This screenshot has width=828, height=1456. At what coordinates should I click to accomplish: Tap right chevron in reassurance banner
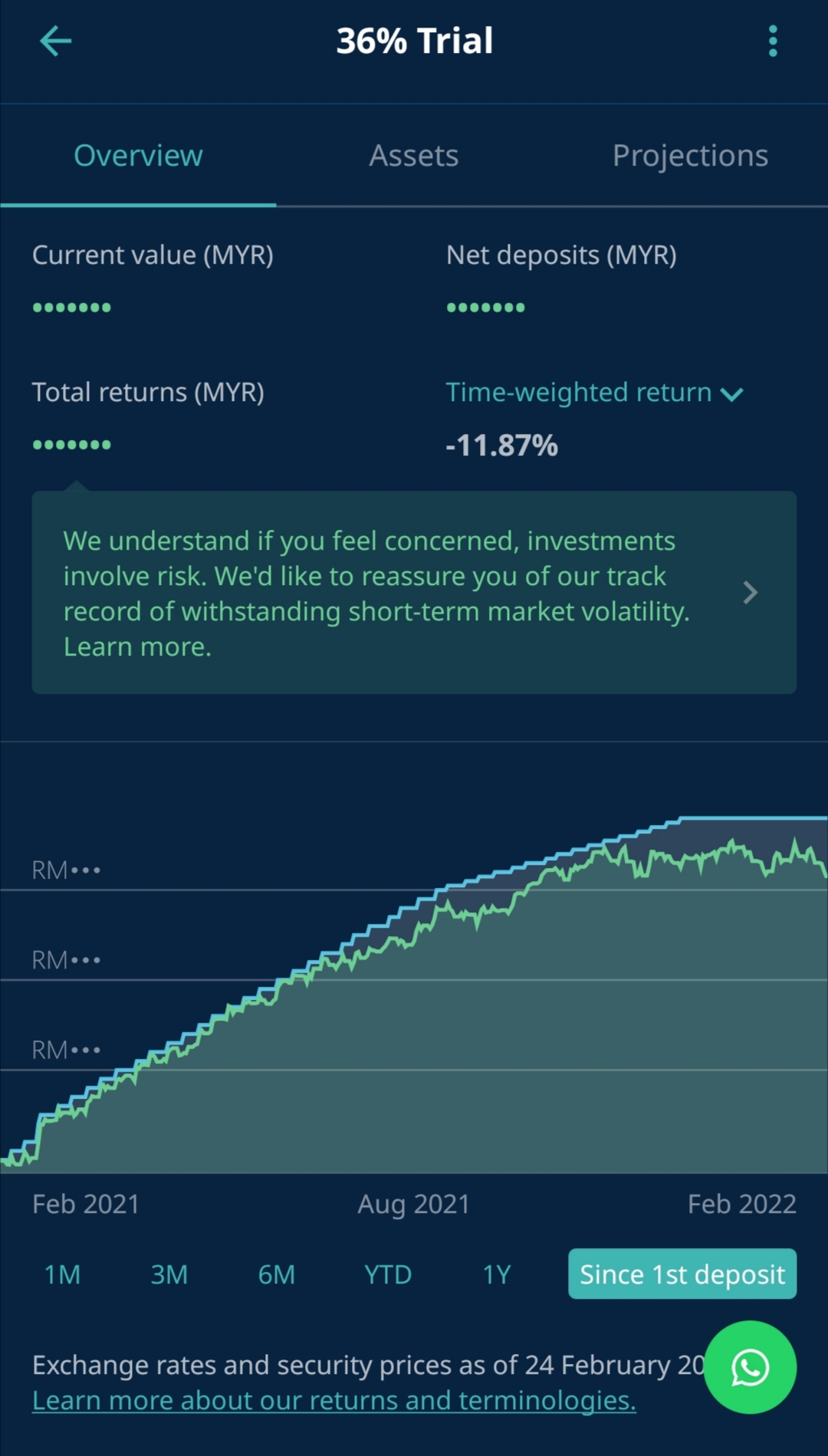[751, 593]
